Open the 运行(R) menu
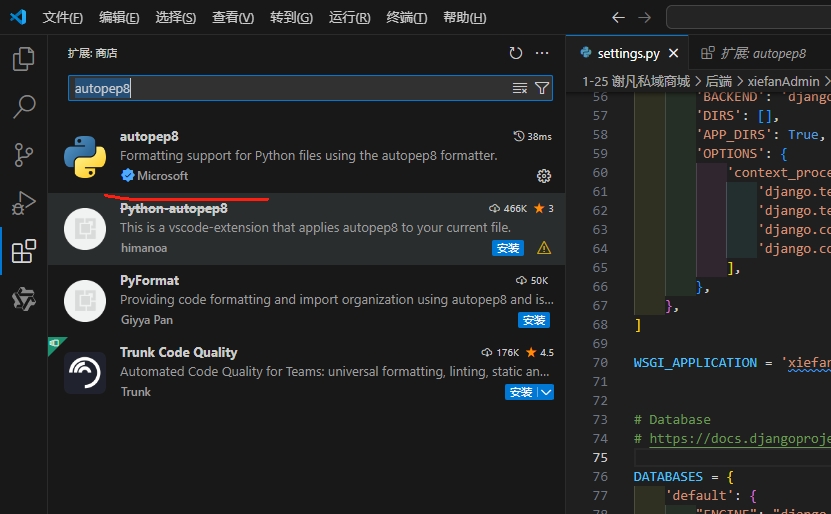 (349, 17)
